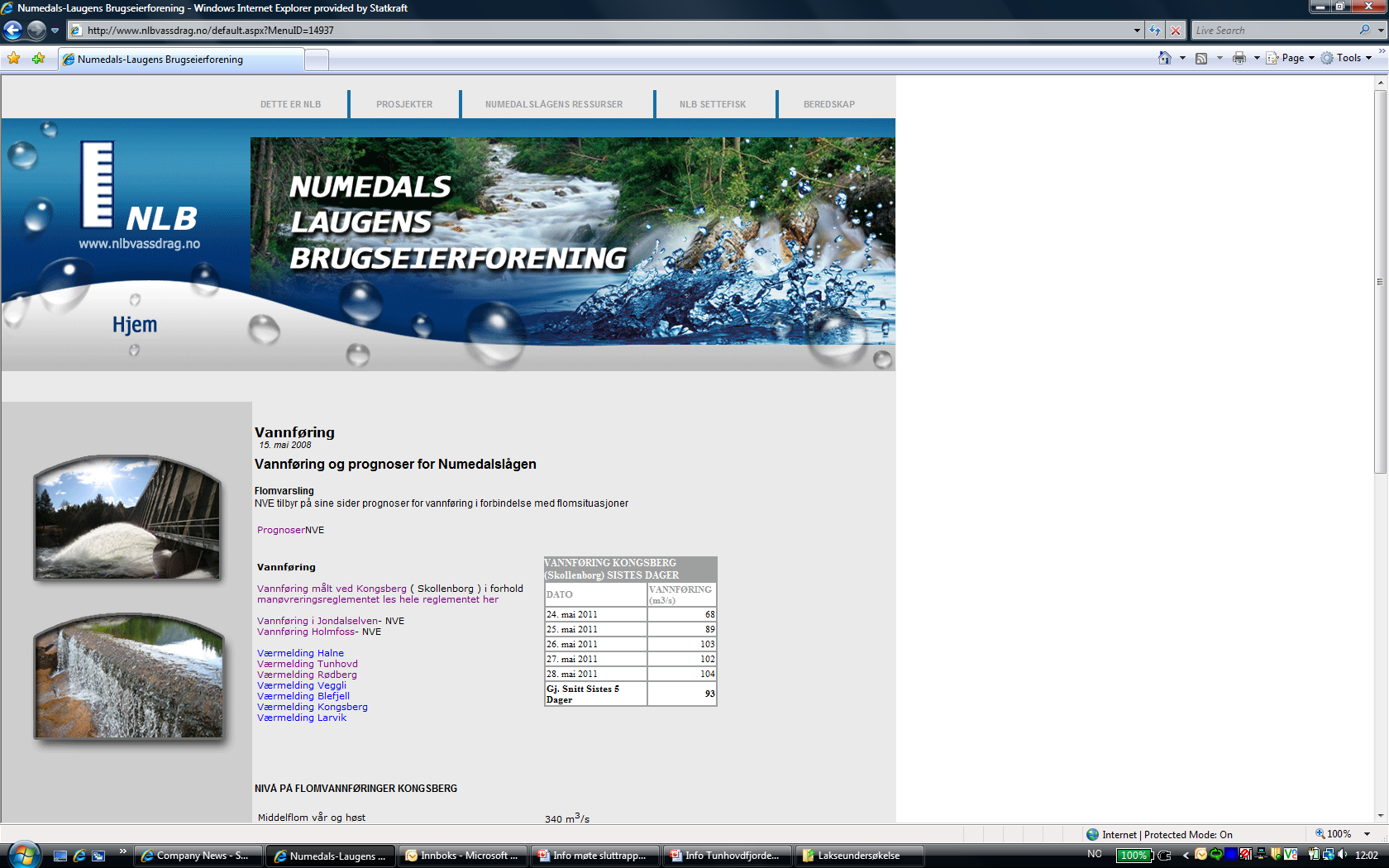Viewport: 1389px width, 868px height.
Task: Click the scroll-down arrow on scrollbar
Action: tap(1380, 816)
